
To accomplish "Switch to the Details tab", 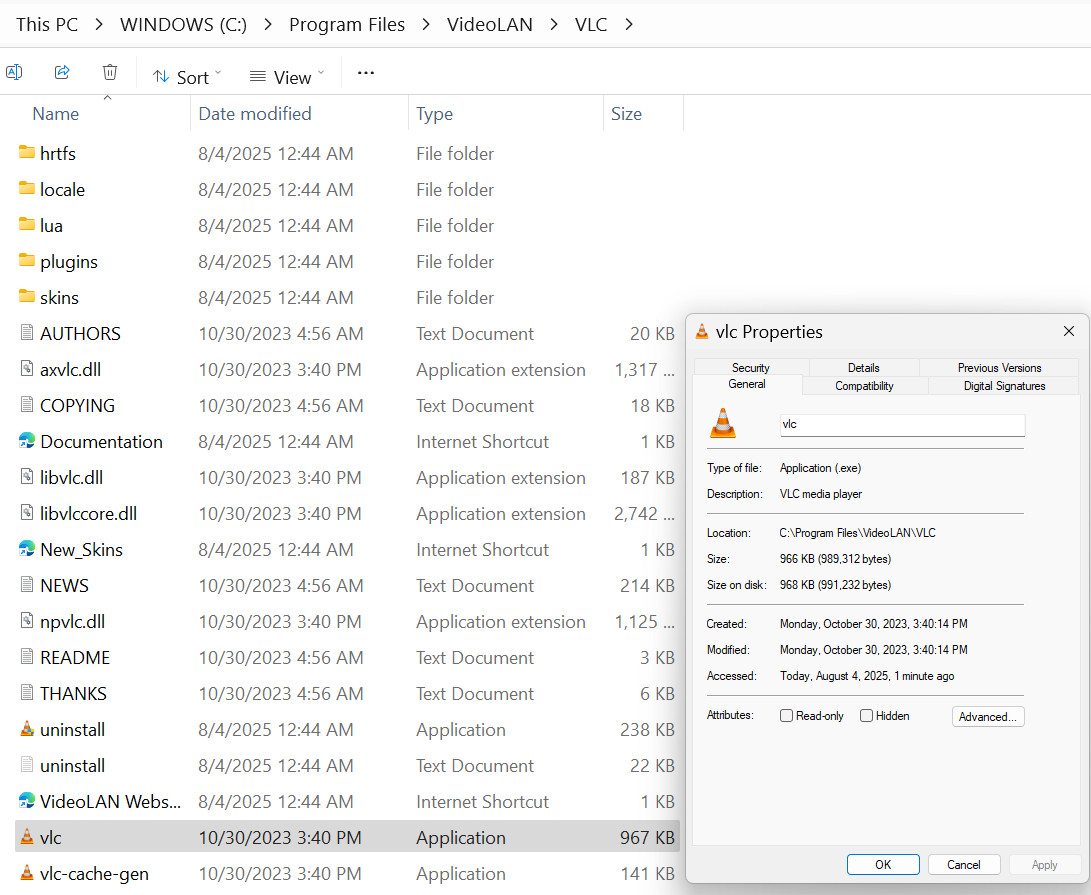I will (x=863, y=367).
